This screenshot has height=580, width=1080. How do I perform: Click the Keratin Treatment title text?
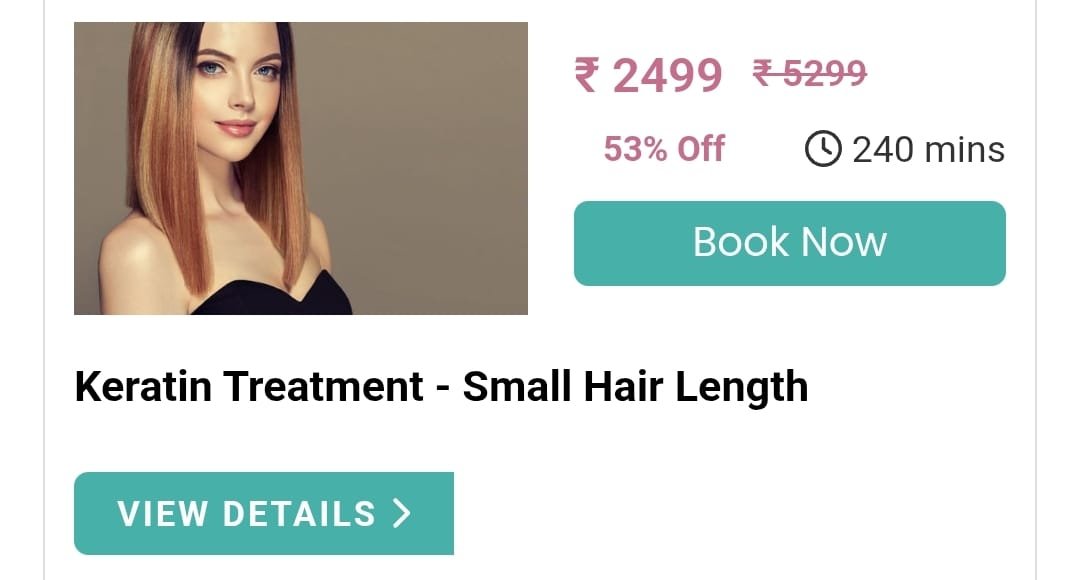pyautogui.click(x=249, y=386)
